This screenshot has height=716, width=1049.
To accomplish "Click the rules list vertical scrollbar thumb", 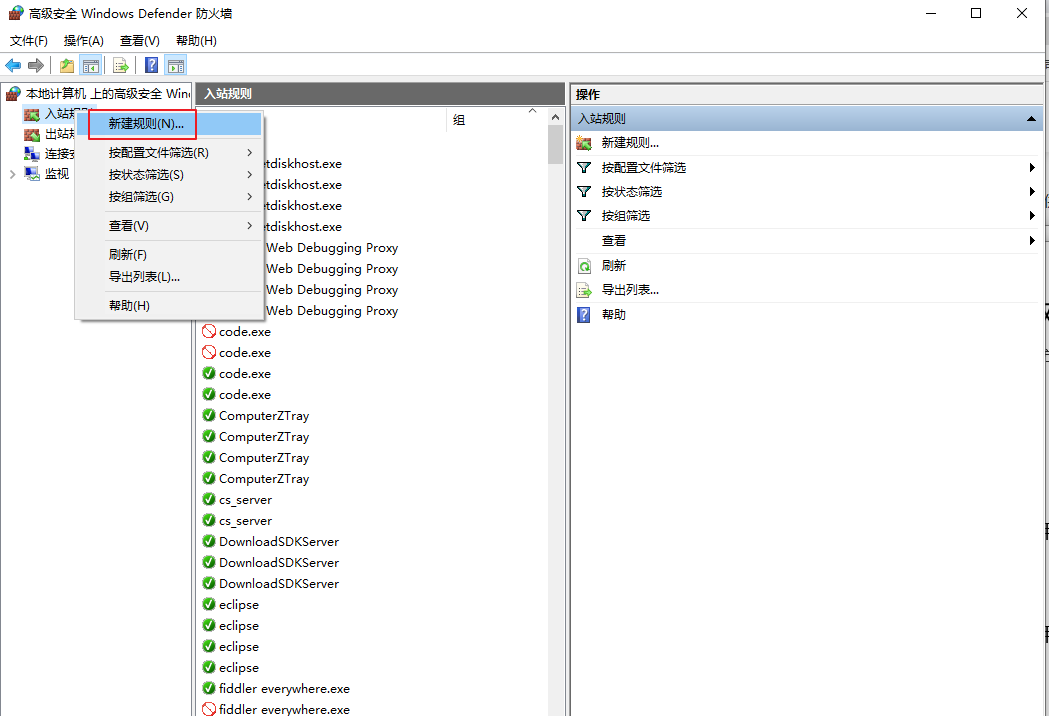I will pos(555,145).
